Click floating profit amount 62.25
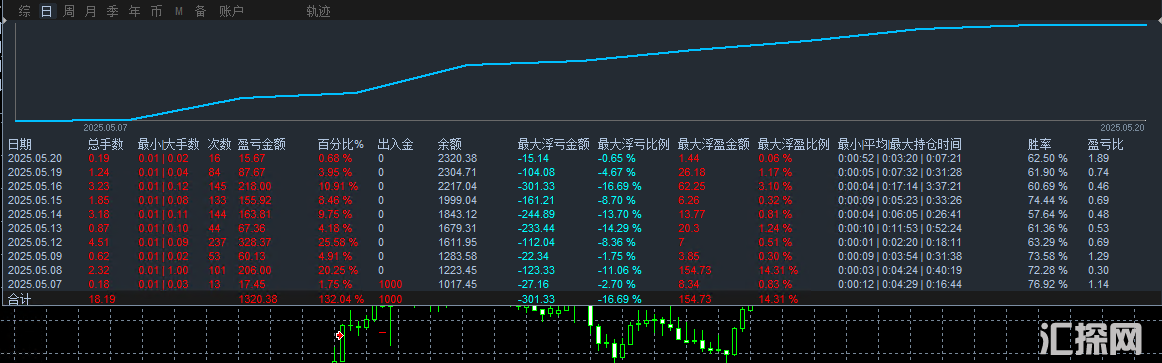This screenshot has width=1162, height=363. click(x=691, y=186)
